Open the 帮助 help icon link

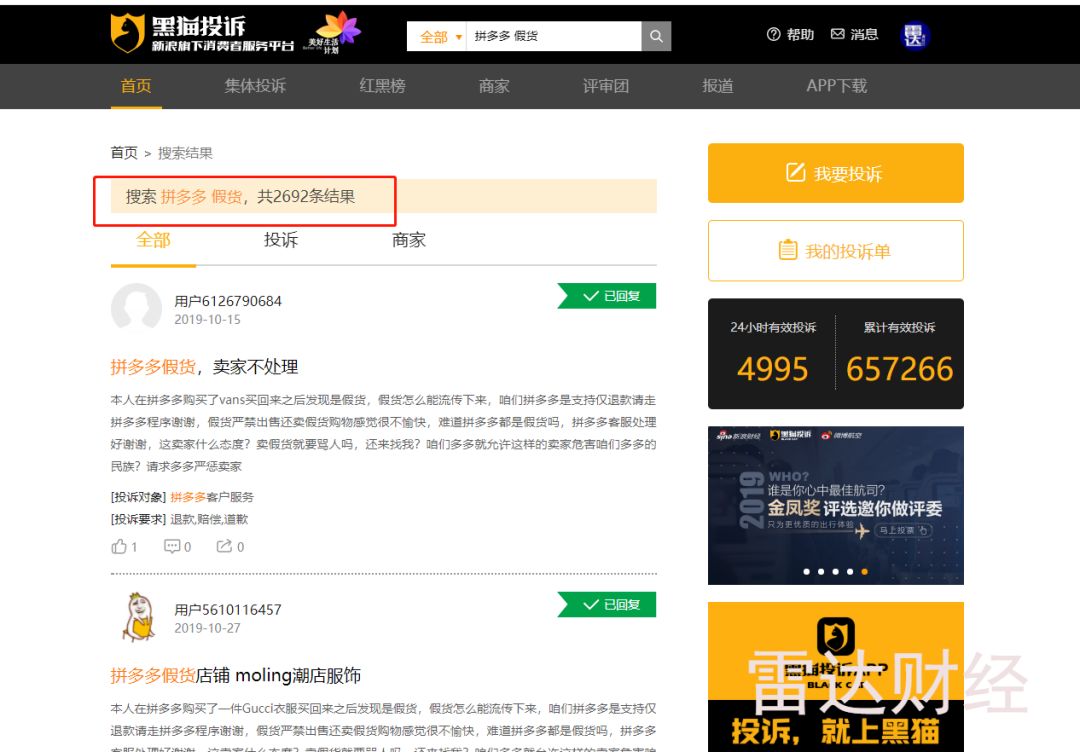(790, 34)
